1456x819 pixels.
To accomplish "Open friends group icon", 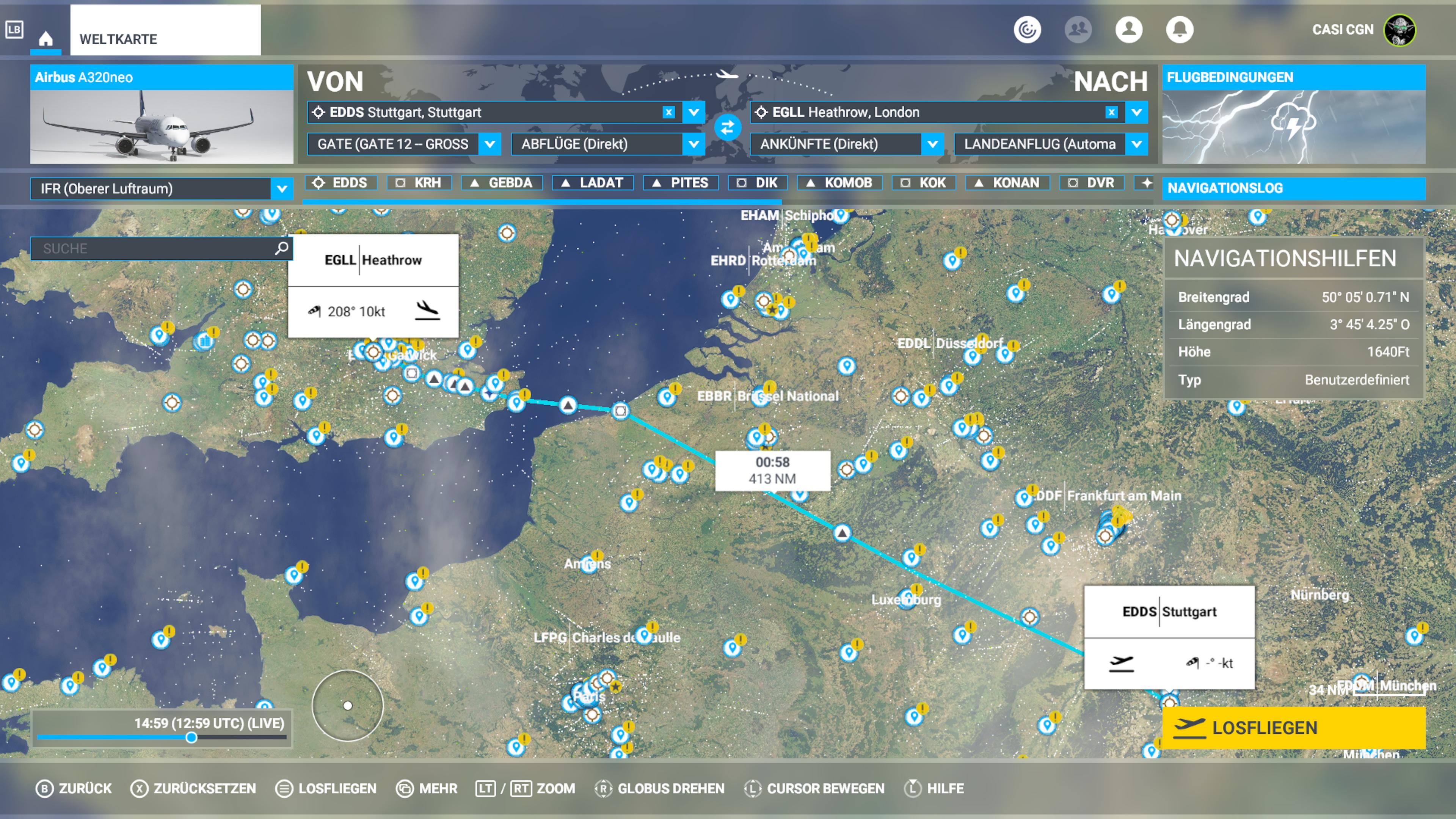I will point(1078,30).
